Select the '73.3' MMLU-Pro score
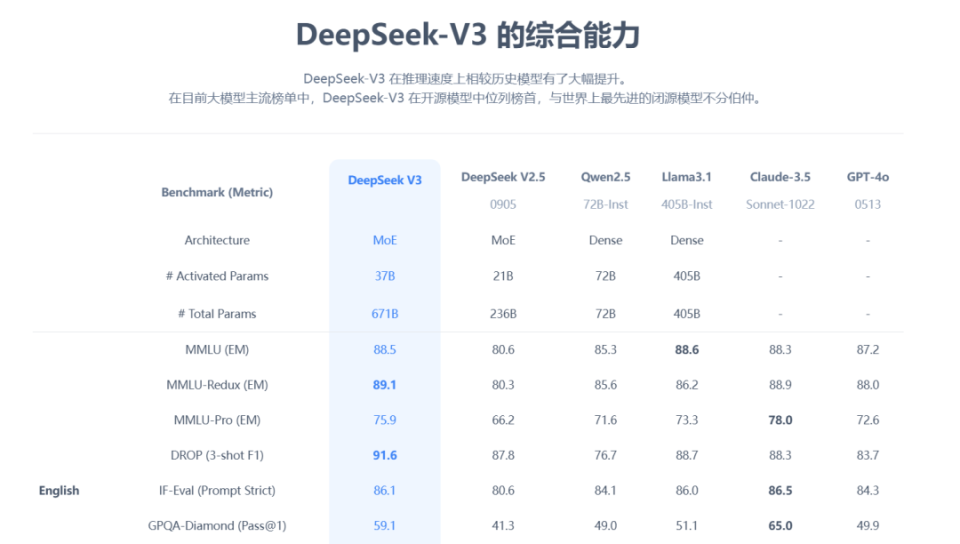The height and width of the screenshot is (544, 960). pyautogui.click(x=686, y=420)
